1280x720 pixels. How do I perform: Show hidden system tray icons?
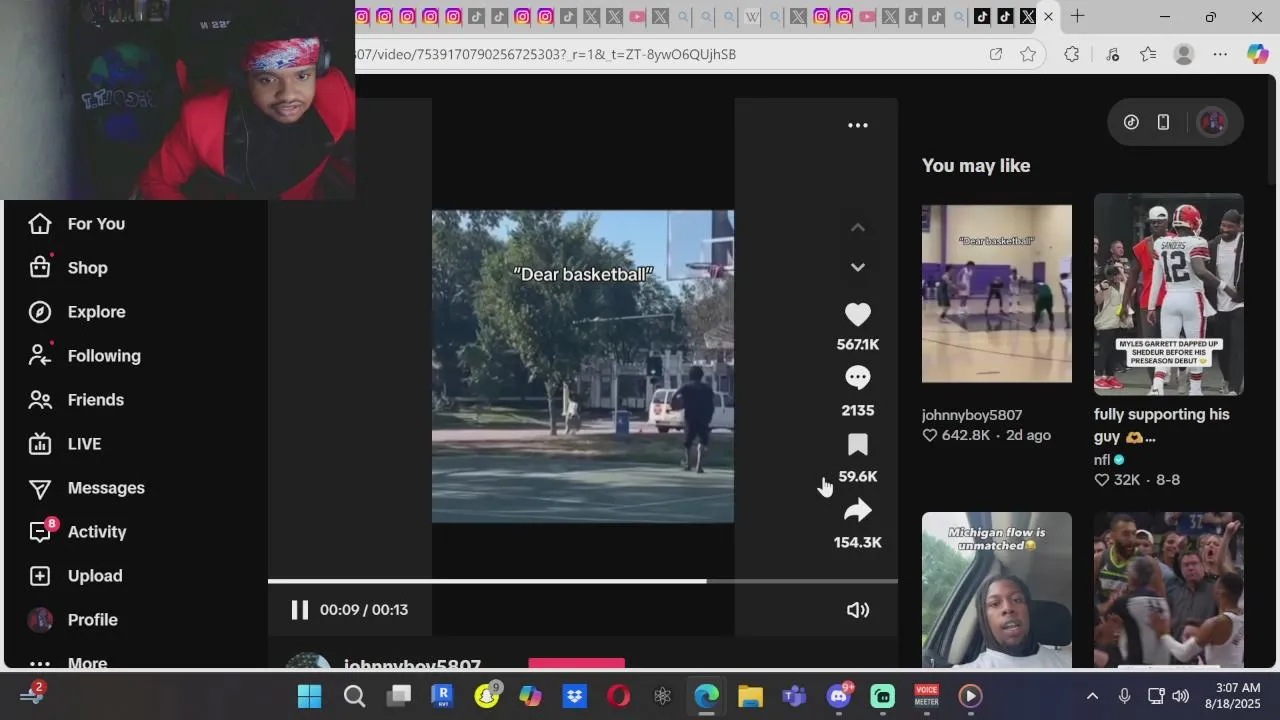(x=1092, y=696)
